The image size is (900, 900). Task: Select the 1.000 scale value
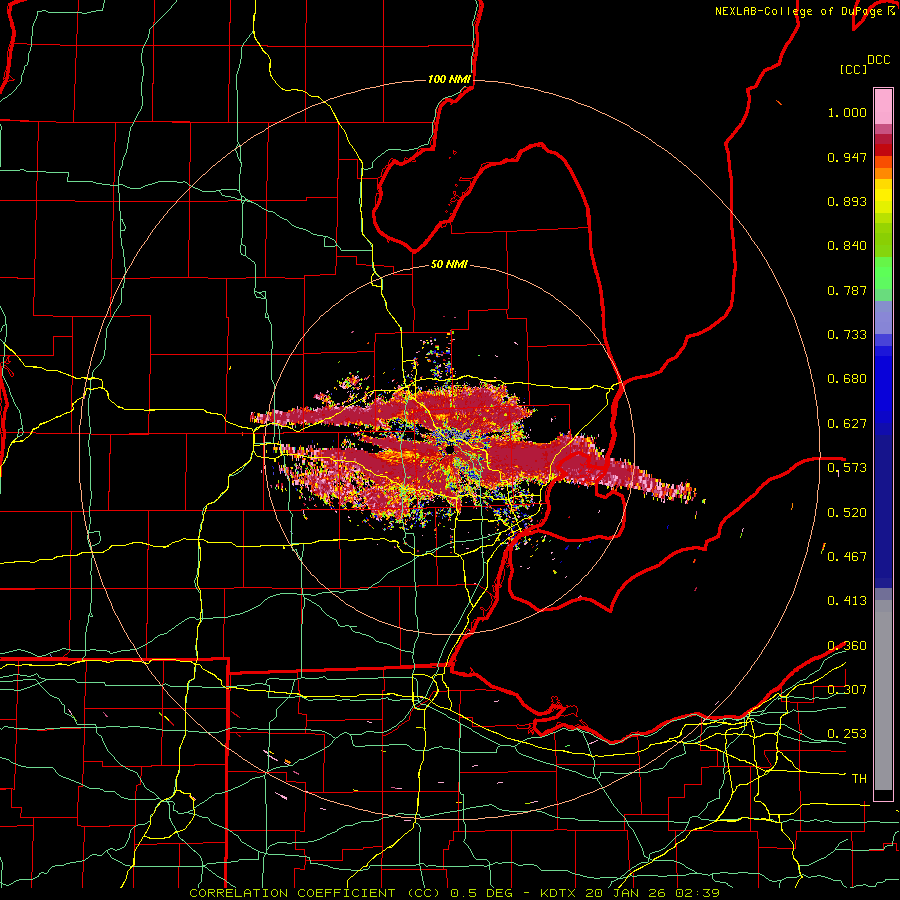[x=847, y=112]
